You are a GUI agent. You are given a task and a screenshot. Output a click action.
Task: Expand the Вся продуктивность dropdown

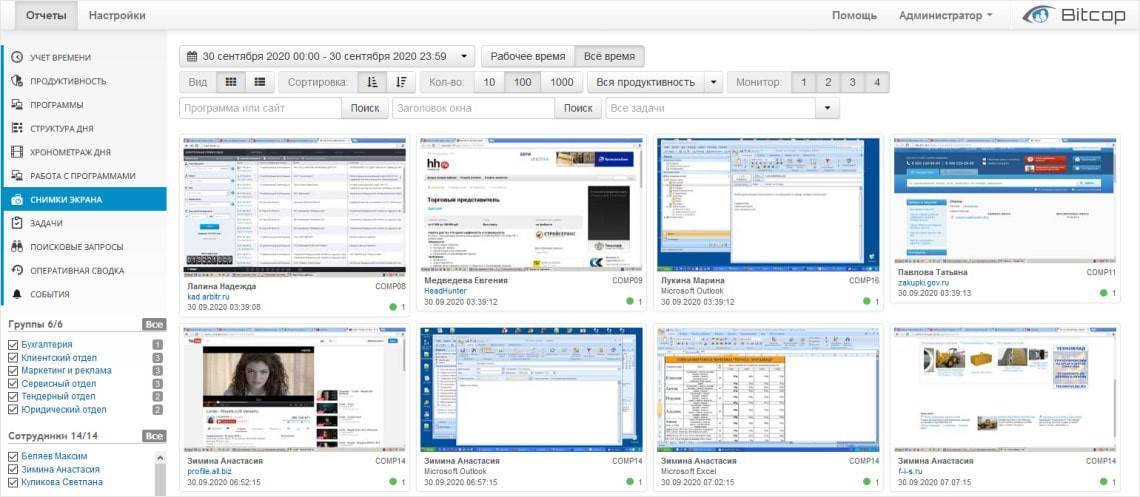[x=713, y=82]
